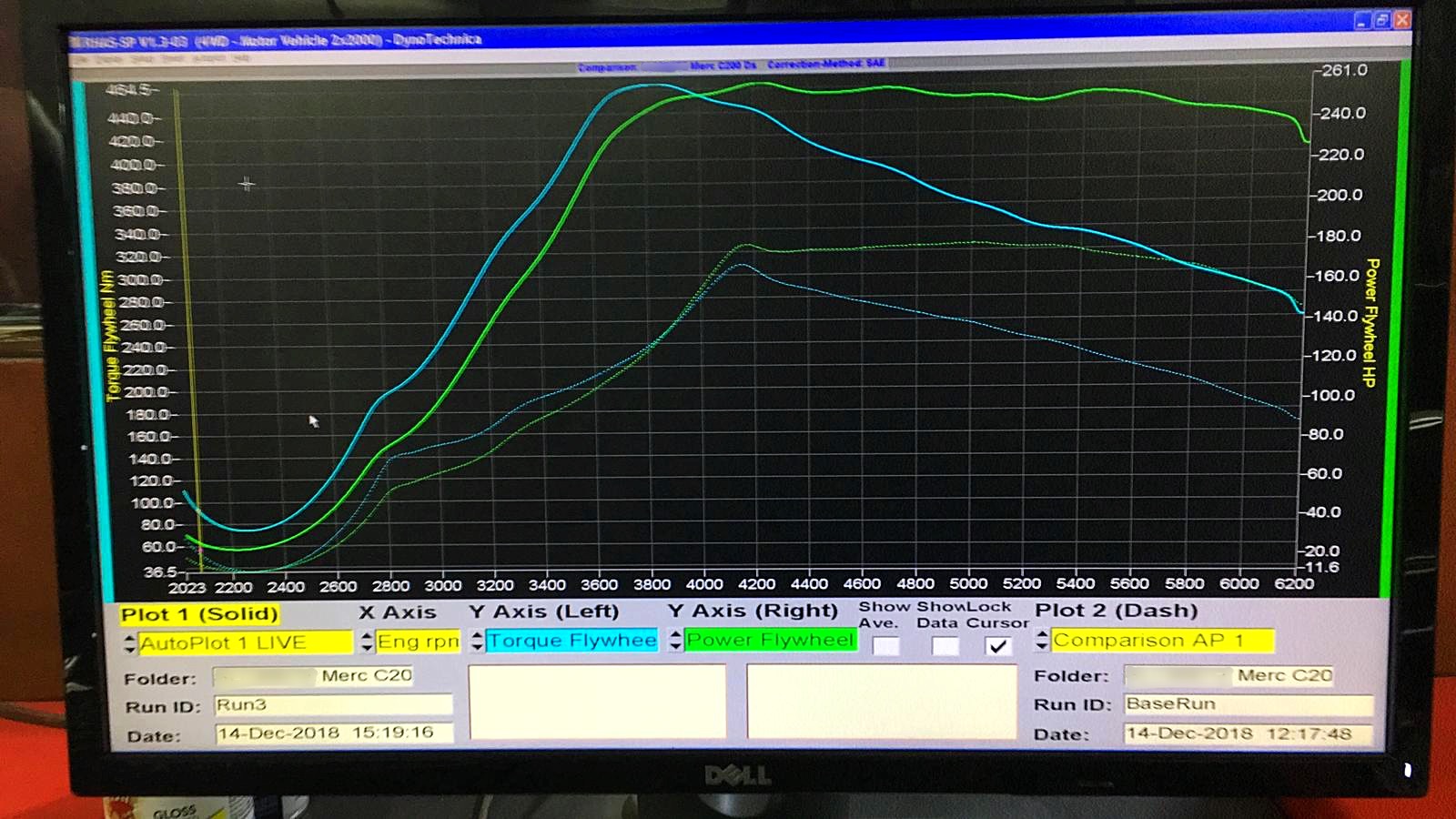Open the Torque Flywheel Y Axis Left selector
Viewport: 1456px width, 819px height.
click(571, 641)
